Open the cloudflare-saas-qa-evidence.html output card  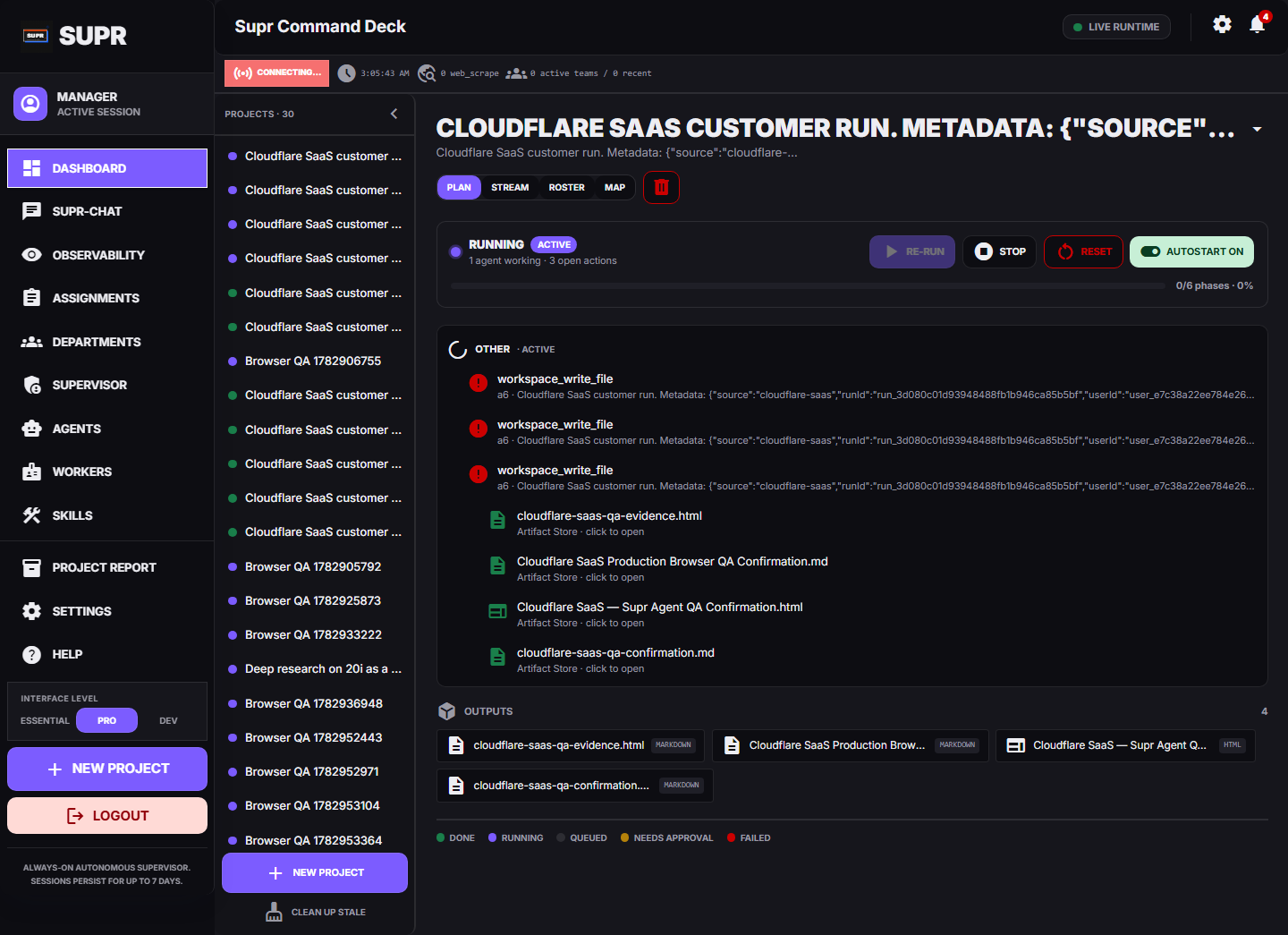click(x=571, y=745)
